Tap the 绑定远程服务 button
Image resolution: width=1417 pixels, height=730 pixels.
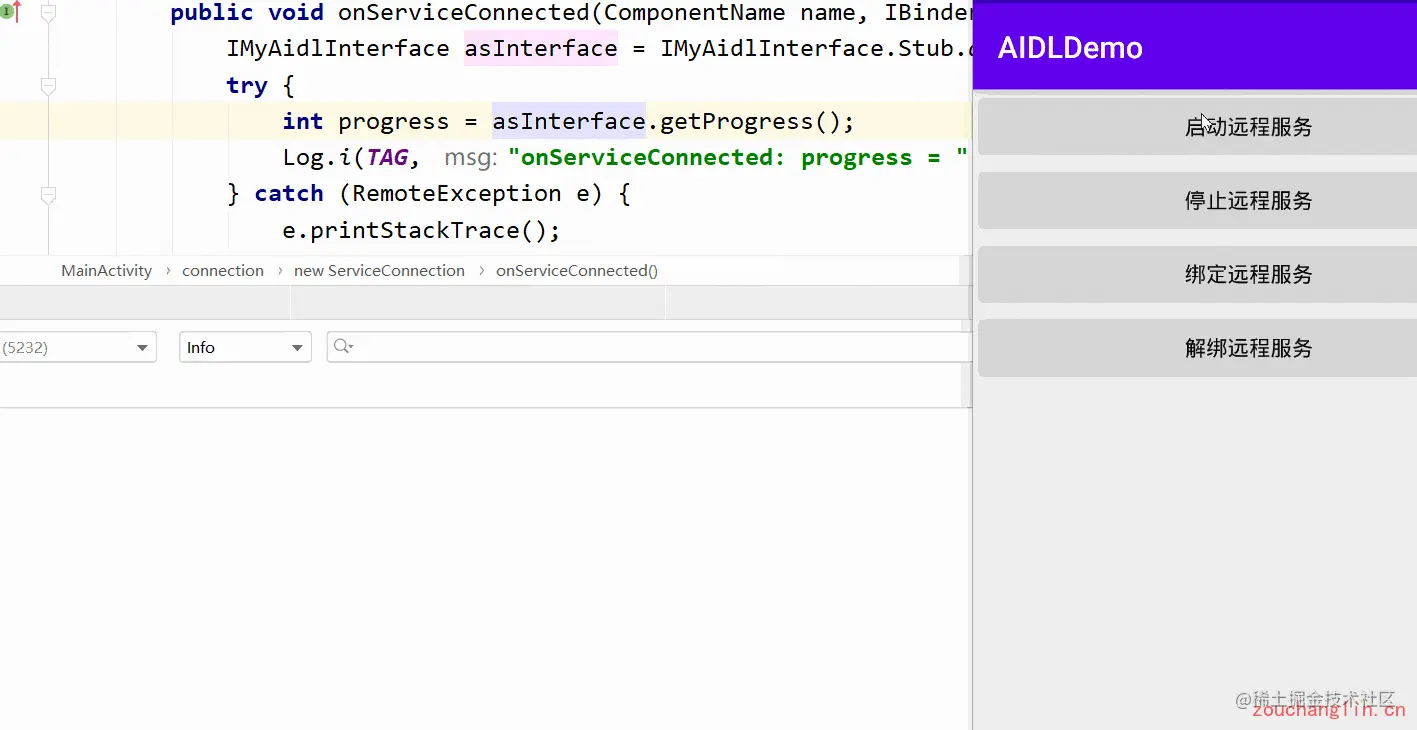[x=1197, y=275]
